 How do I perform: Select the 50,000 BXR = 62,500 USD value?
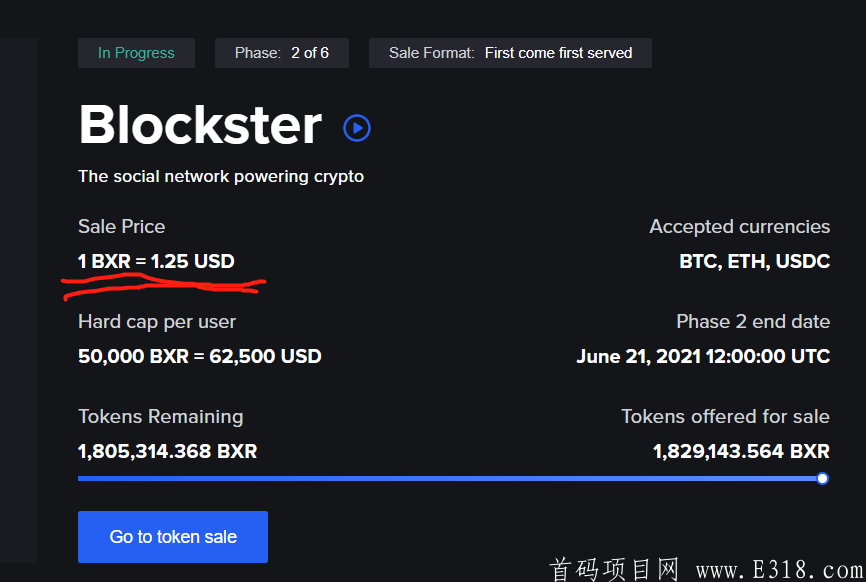point(200,356)
